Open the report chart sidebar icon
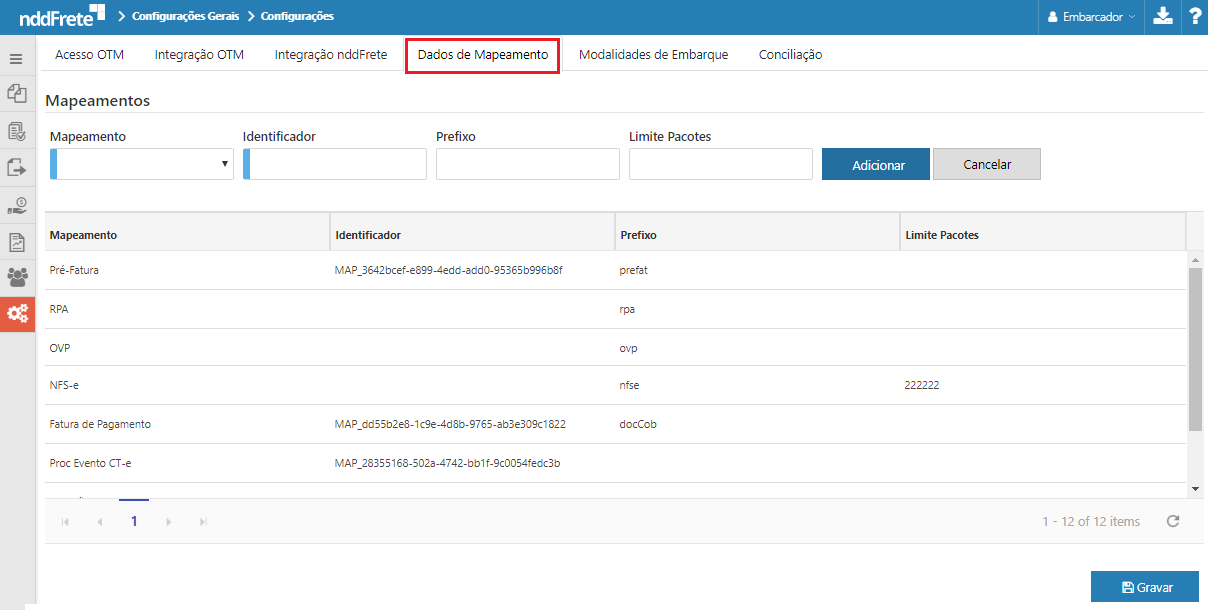This screenshot has height=612, width=1208. point(16,242)
